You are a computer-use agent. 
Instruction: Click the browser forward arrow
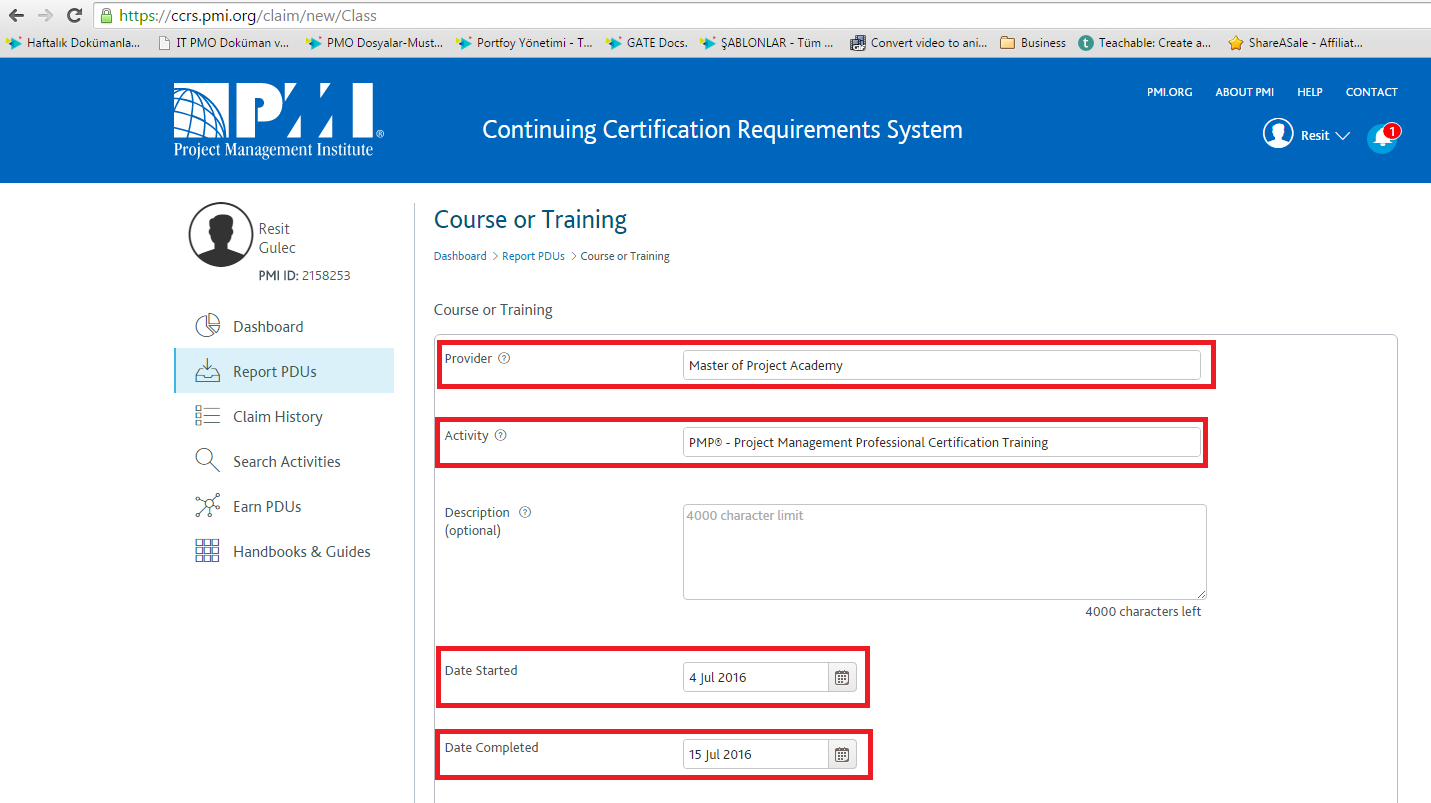[x=45, y=15]
